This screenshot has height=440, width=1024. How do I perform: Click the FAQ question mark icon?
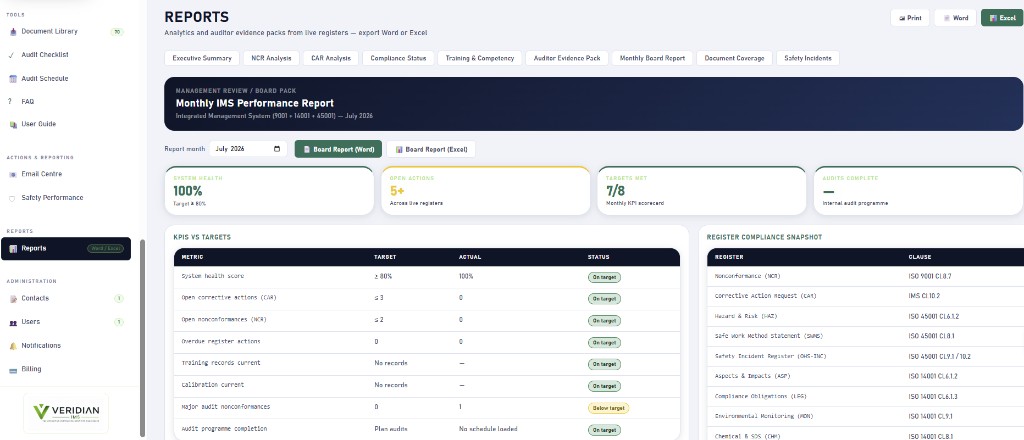(x=10, y=102)
